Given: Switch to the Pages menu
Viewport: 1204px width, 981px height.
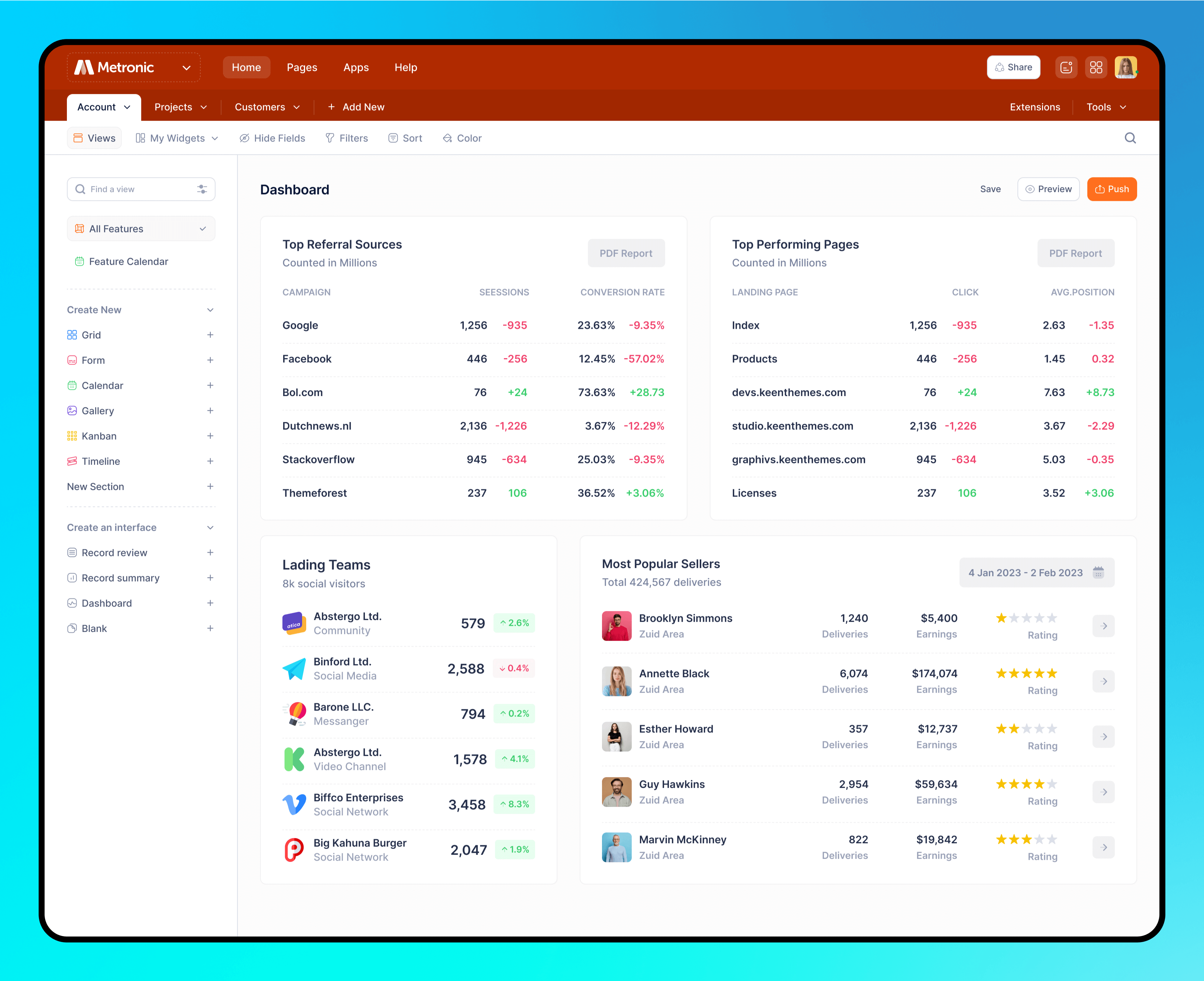Looking at the screenshot, I should (x=302, y=68).
